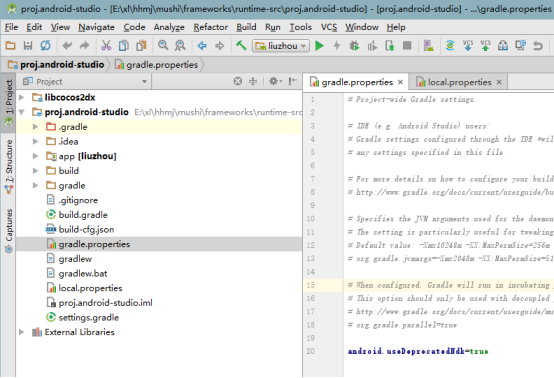The image size is (554, 378).
Task: Cut selection with the scissors icon
Action: [x=106, y=46]
